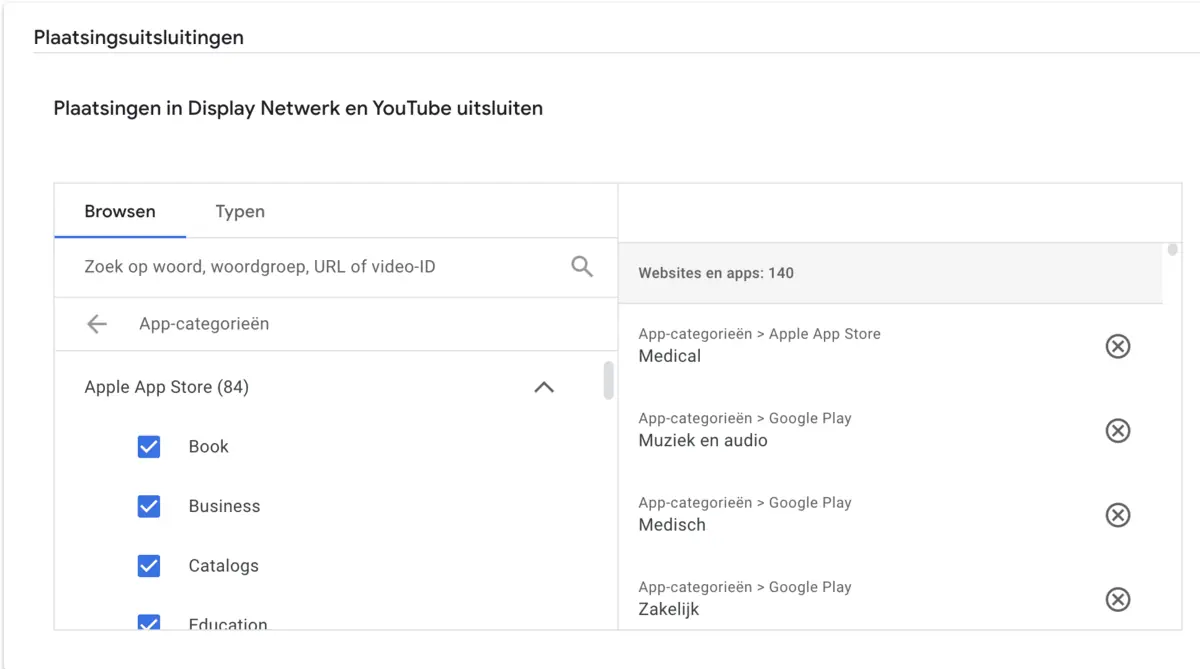The width and height of the screenshot is (1200, 669).
Task: Switch to the Typen tab
Action: click(240, 211)
